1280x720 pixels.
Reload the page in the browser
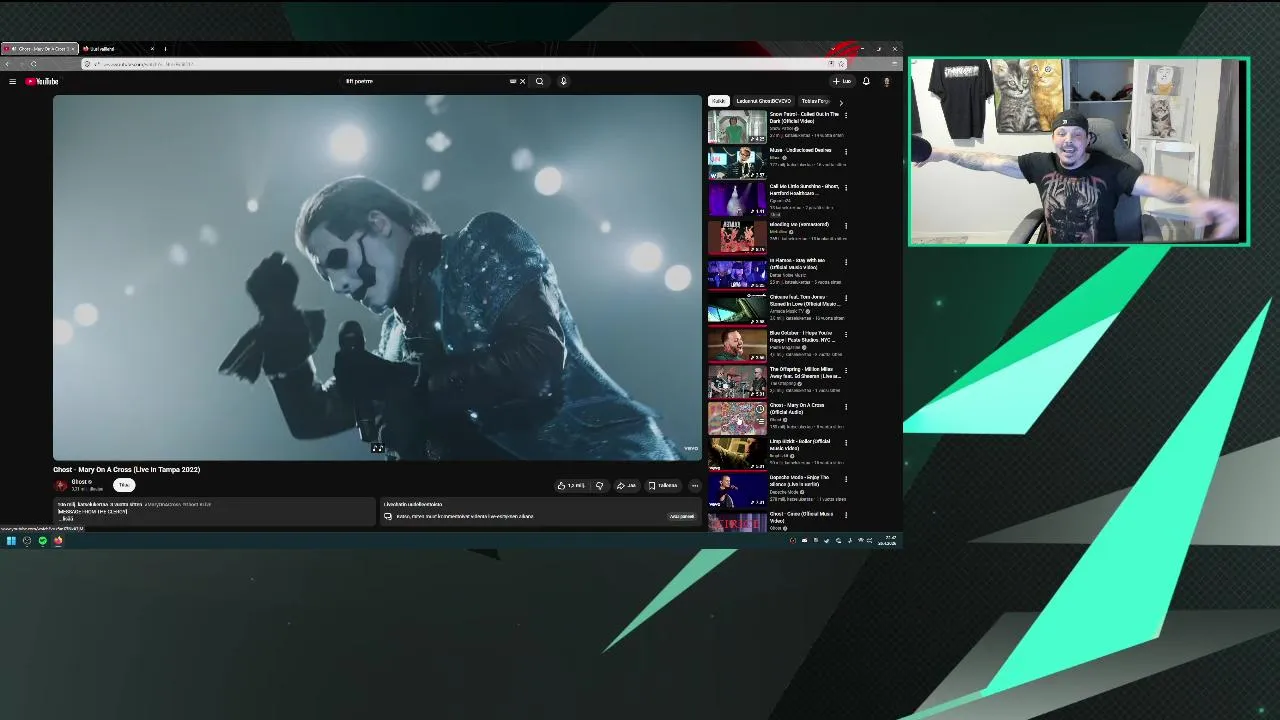click(33, 64)
